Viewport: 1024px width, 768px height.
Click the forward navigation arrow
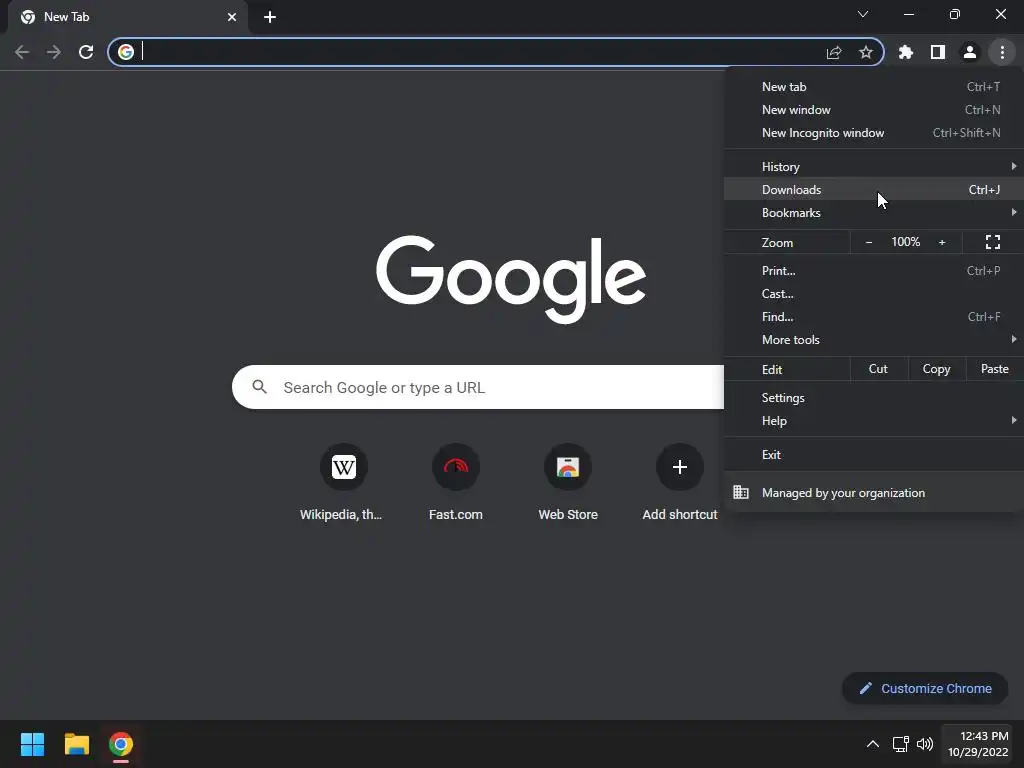54,52
